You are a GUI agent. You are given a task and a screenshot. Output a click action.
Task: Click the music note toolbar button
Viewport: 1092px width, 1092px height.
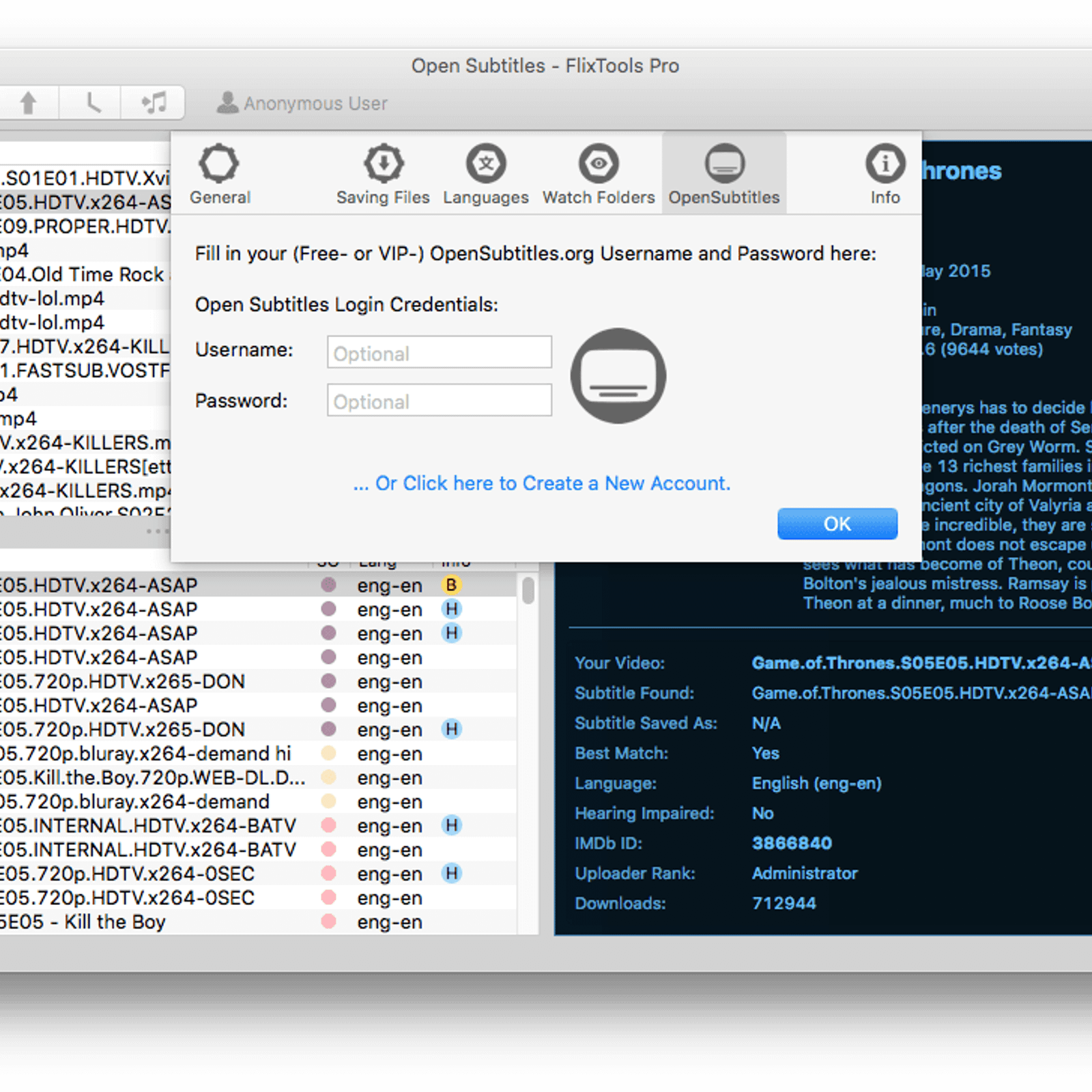click(154, 102)
